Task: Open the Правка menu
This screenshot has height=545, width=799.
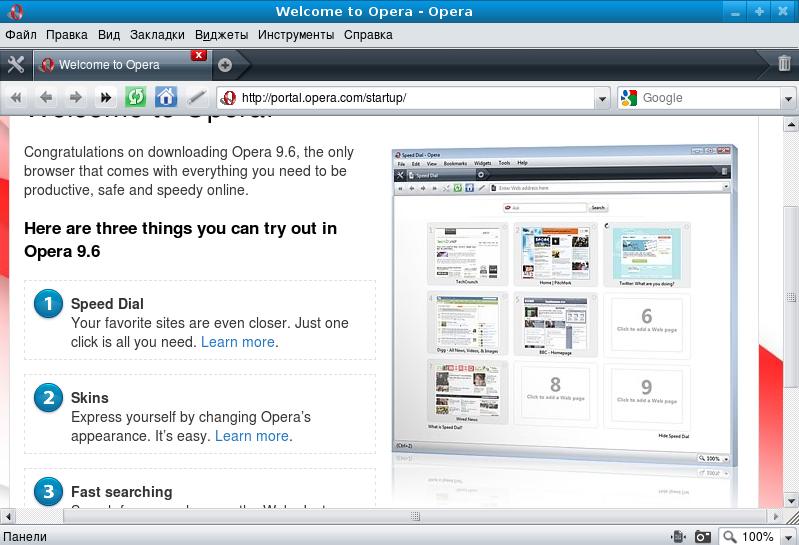Action: tap(67, 35)
